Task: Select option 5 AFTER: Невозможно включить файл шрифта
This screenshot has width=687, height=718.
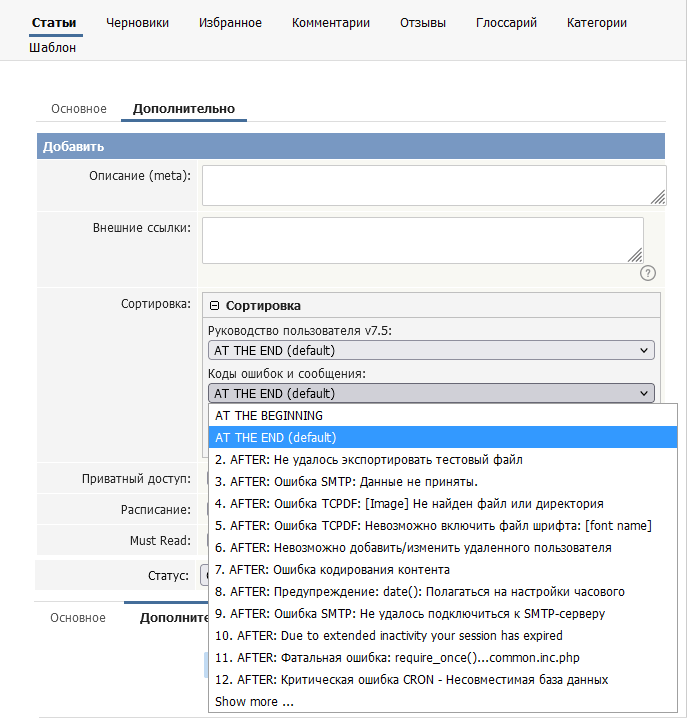Action: (442, 526)
